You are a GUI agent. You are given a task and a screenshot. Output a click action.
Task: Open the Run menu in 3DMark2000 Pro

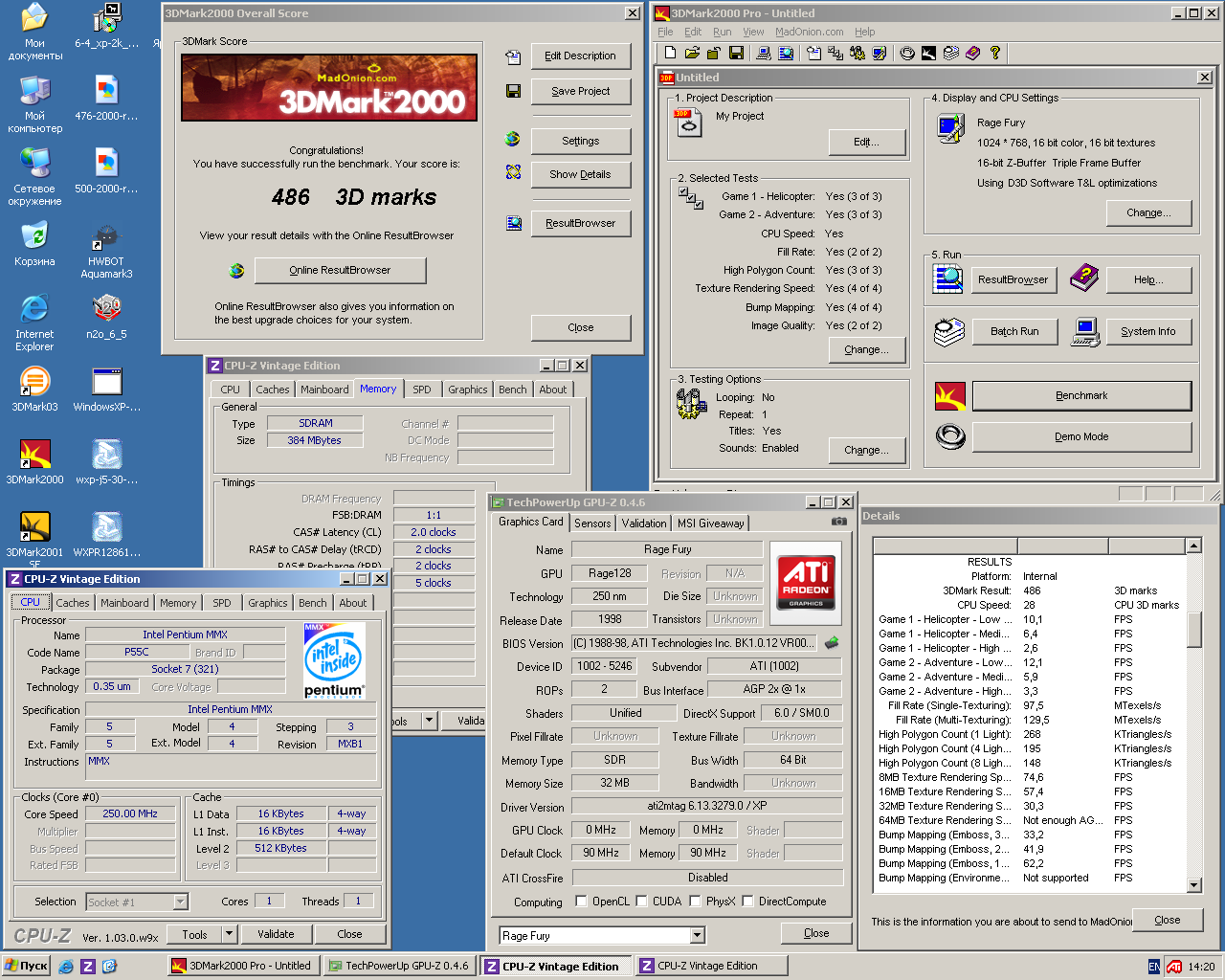tap(723, 32)
